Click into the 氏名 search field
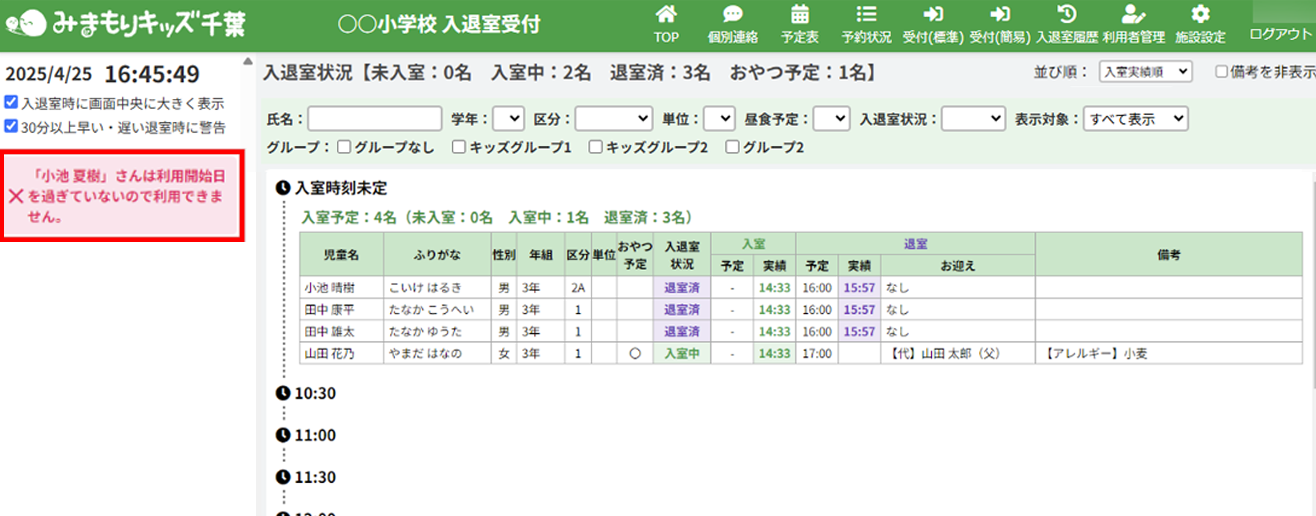Image resolution: width=1316 pixels, height=516 pixels. 375,119
